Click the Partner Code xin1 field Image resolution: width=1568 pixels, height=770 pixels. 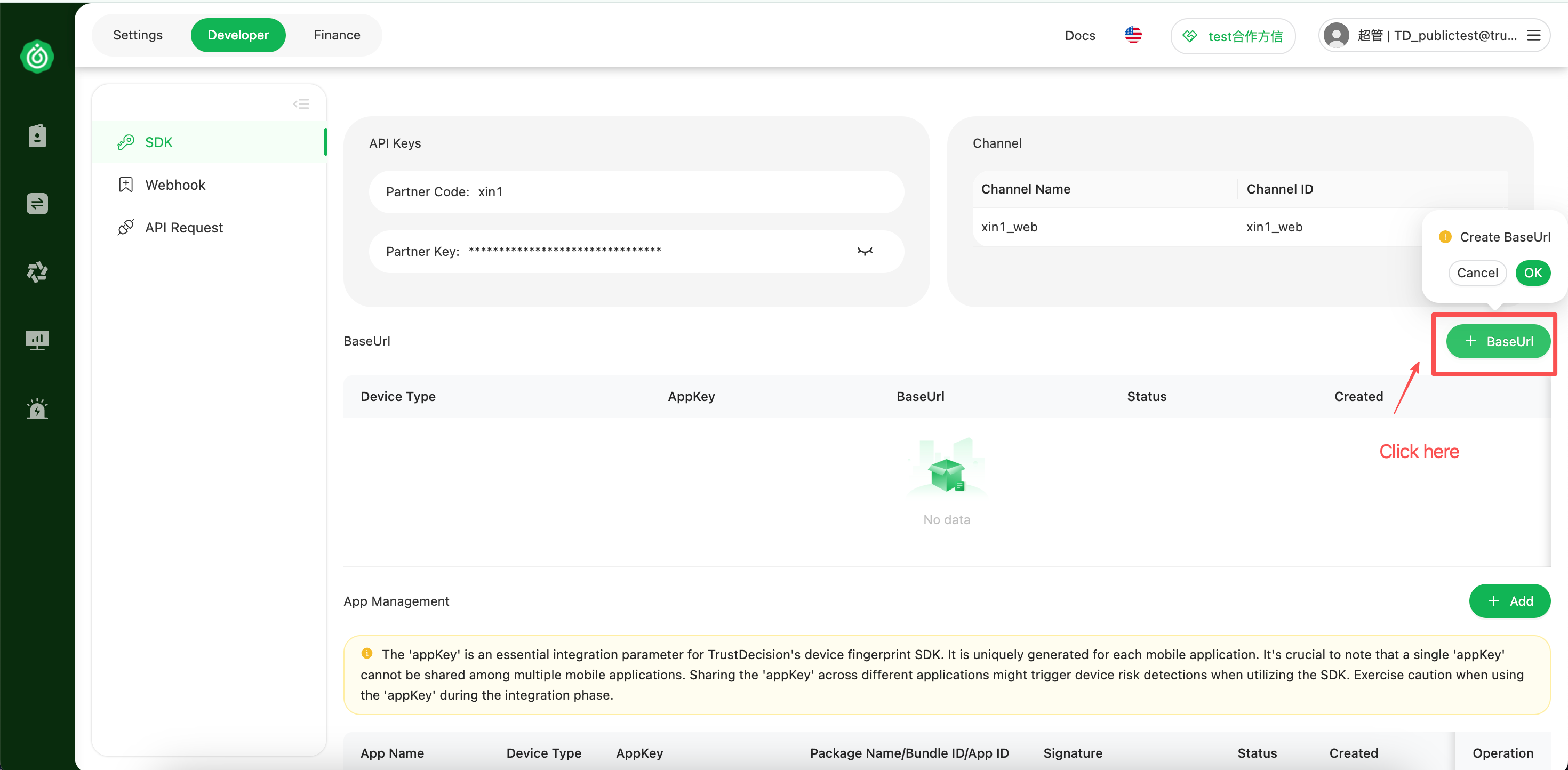click(x=636, y=192)
